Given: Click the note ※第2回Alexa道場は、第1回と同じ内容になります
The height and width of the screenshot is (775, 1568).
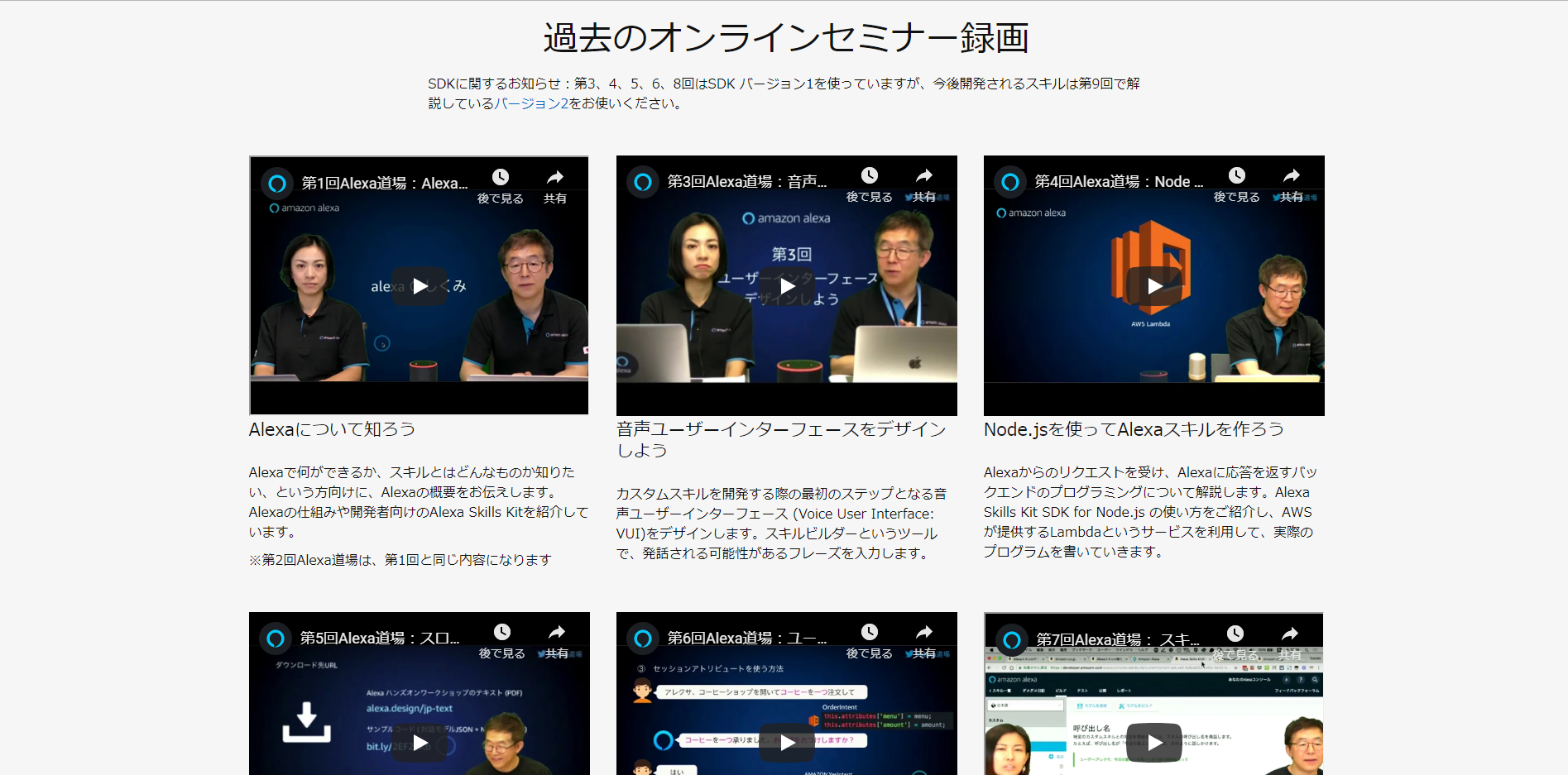Looking at the screenshot, I should (400, 560).
